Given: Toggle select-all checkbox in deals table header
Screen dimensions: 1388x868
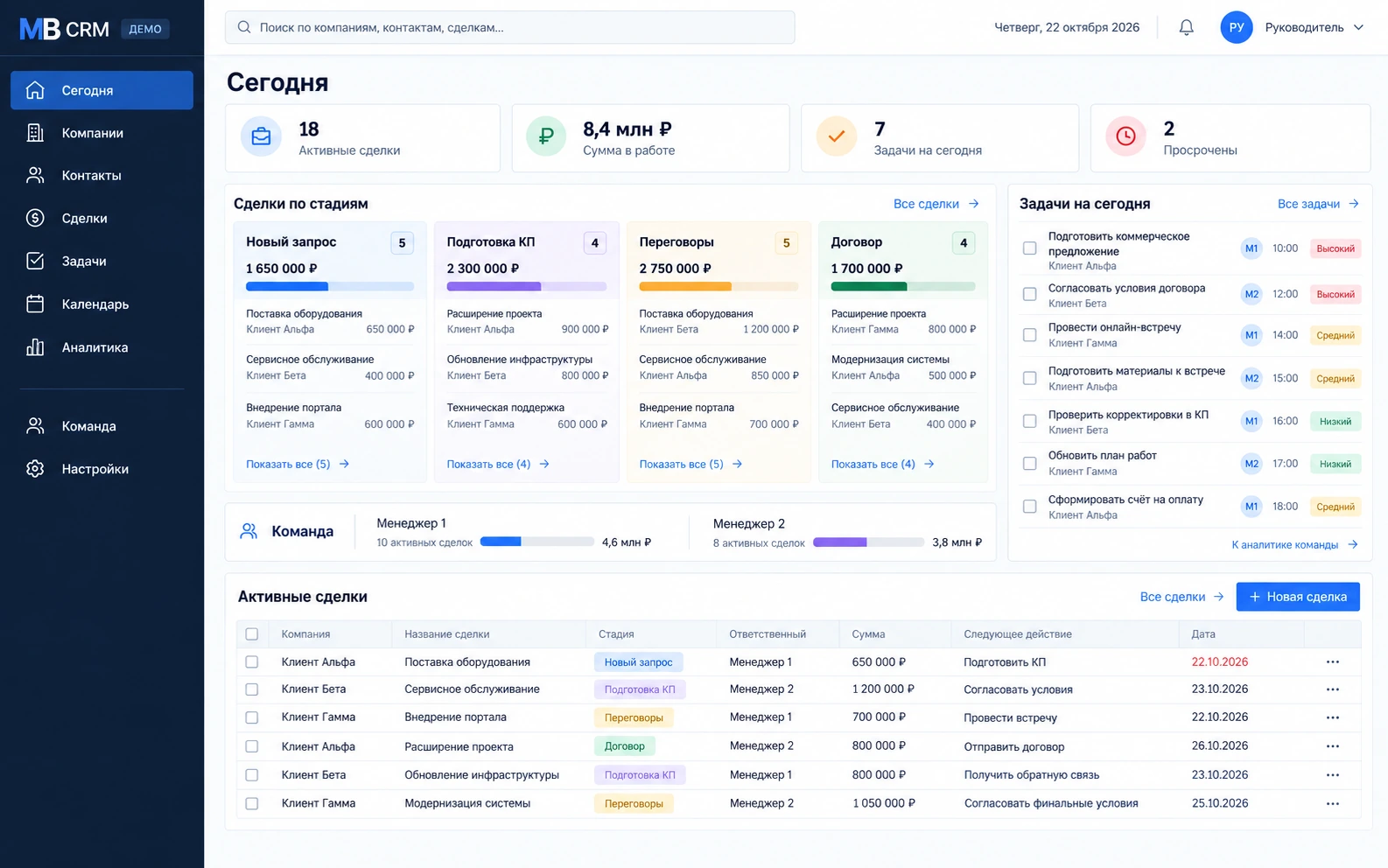Looking at the screenshot, I should point(252,633).
